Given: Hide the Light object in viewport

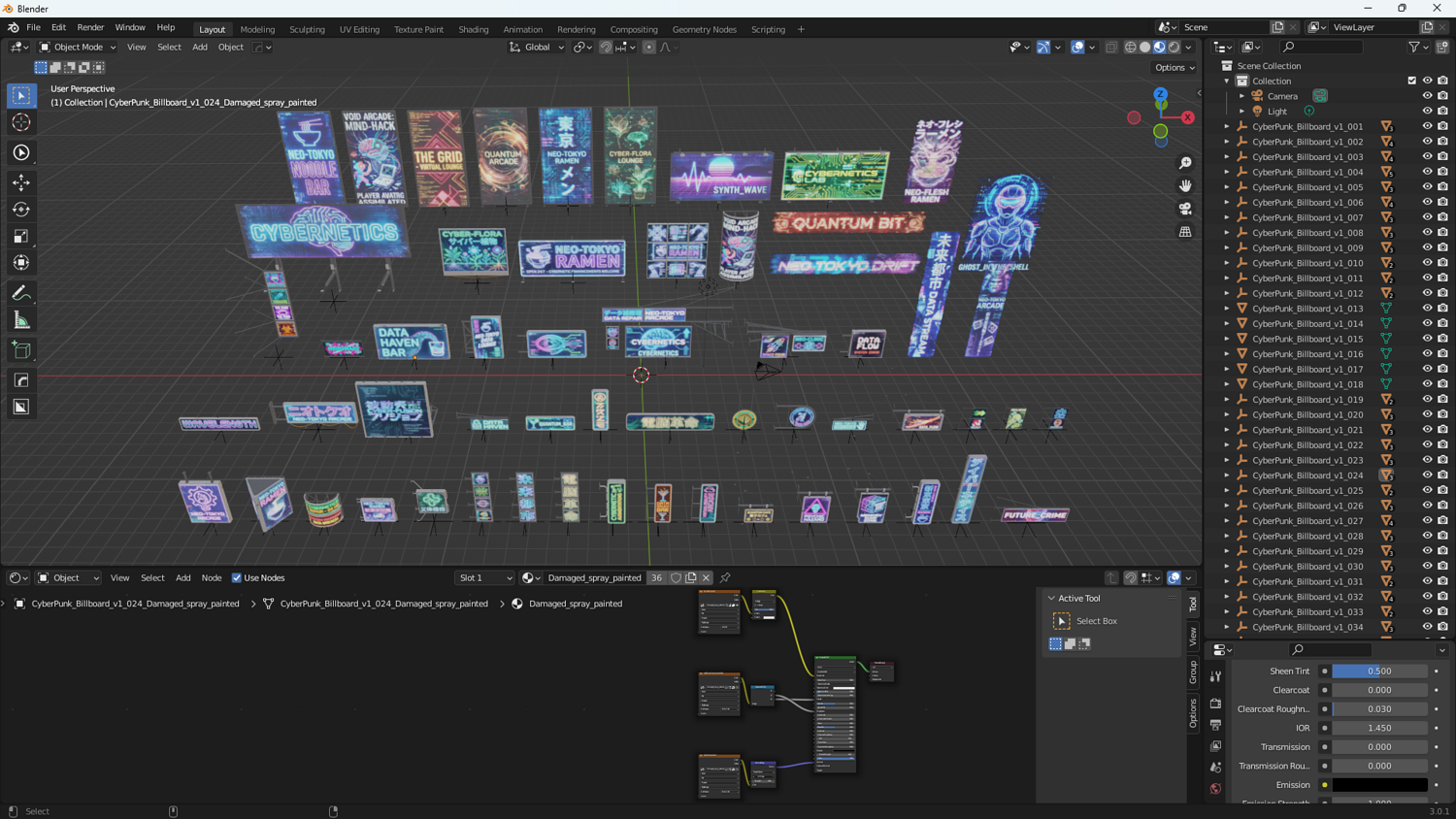Looking at the screenshot, I should coord(1427,112).
